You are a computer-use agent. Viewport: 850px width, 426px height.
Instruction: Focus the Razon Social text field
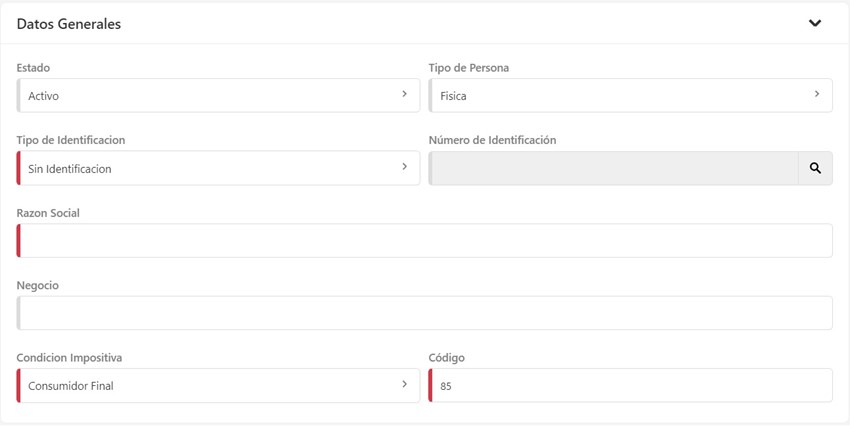pyautogui.click(x=425, y=241)
